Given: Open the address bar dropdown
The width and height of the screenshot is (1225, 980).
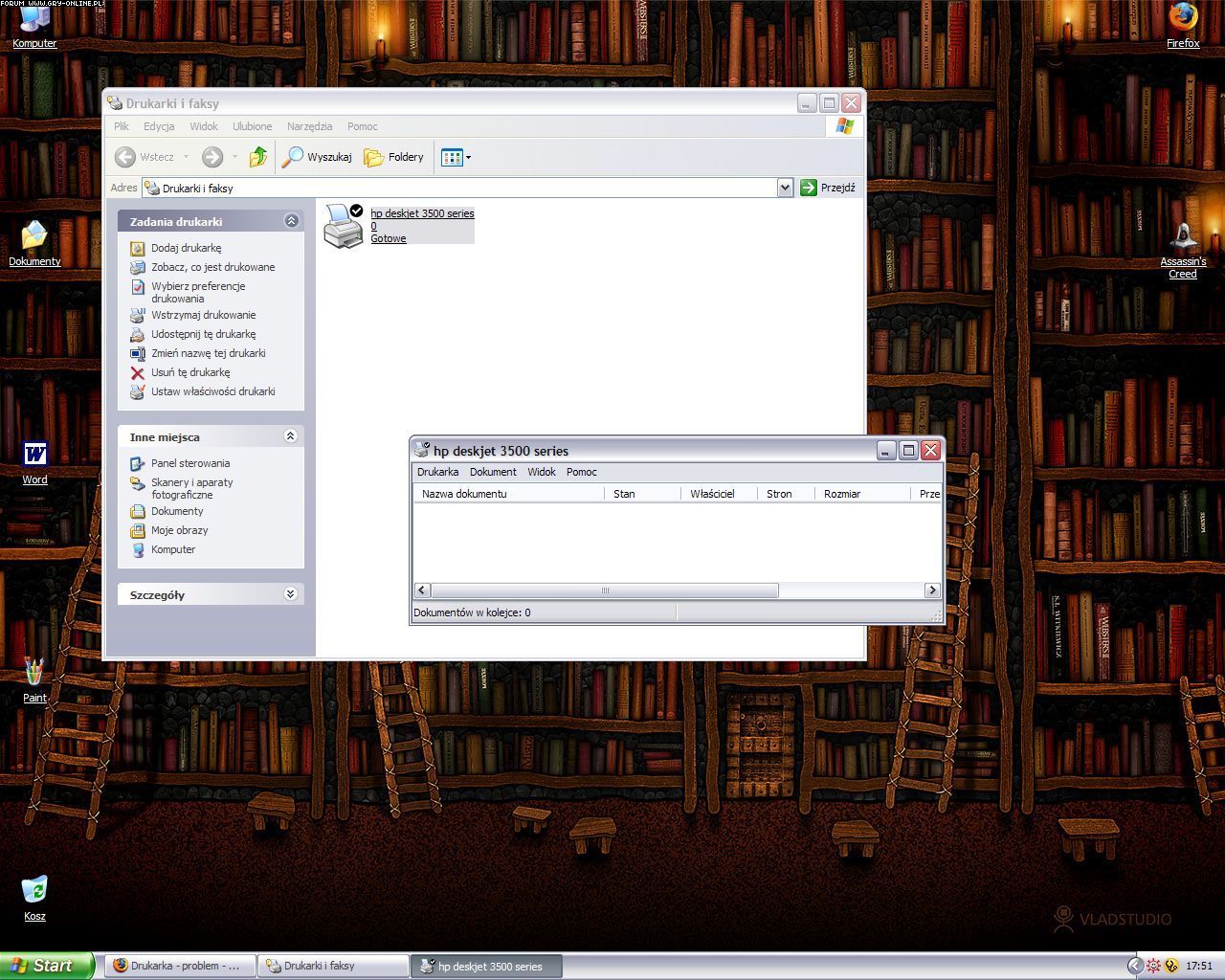Looking at the screenshot, I should point(785,188).
